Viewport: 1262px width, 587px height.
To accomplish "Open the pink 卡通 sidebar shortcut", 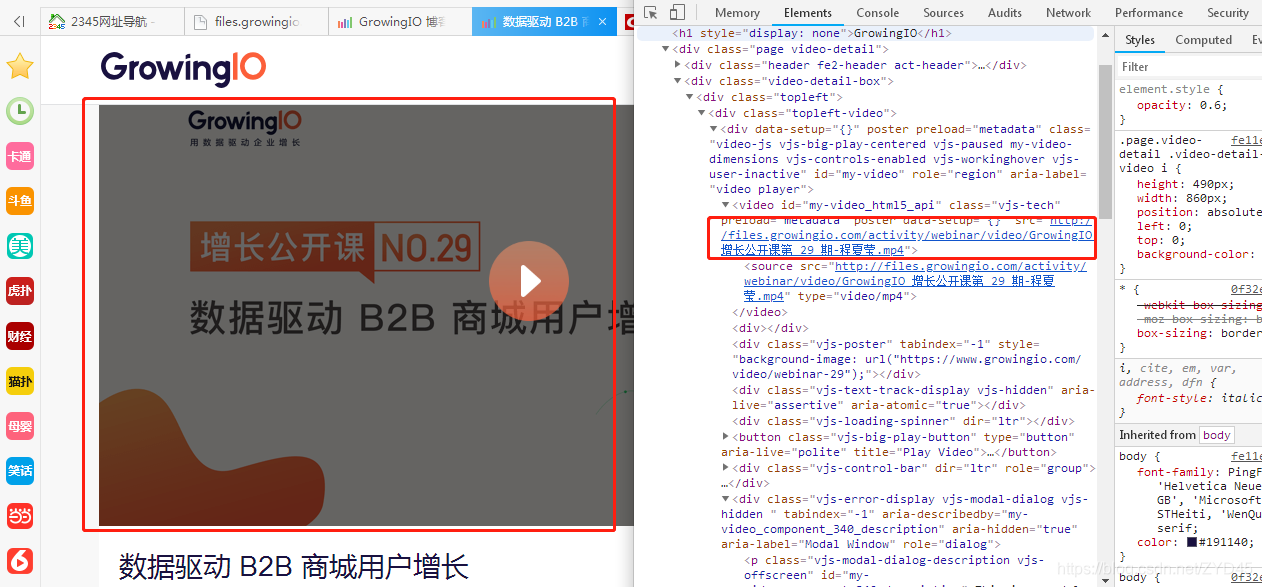I will click(x=20, y=156).
